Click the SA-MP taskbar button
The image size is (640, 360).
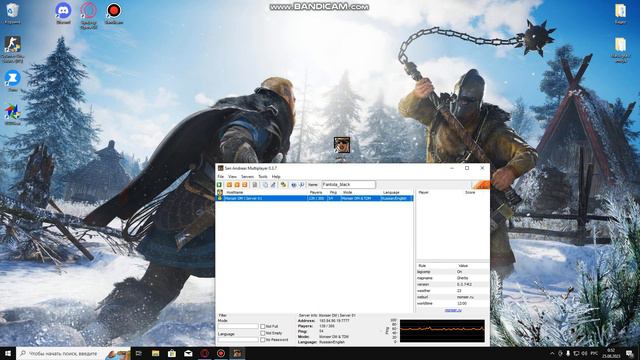tap(237, 353)
